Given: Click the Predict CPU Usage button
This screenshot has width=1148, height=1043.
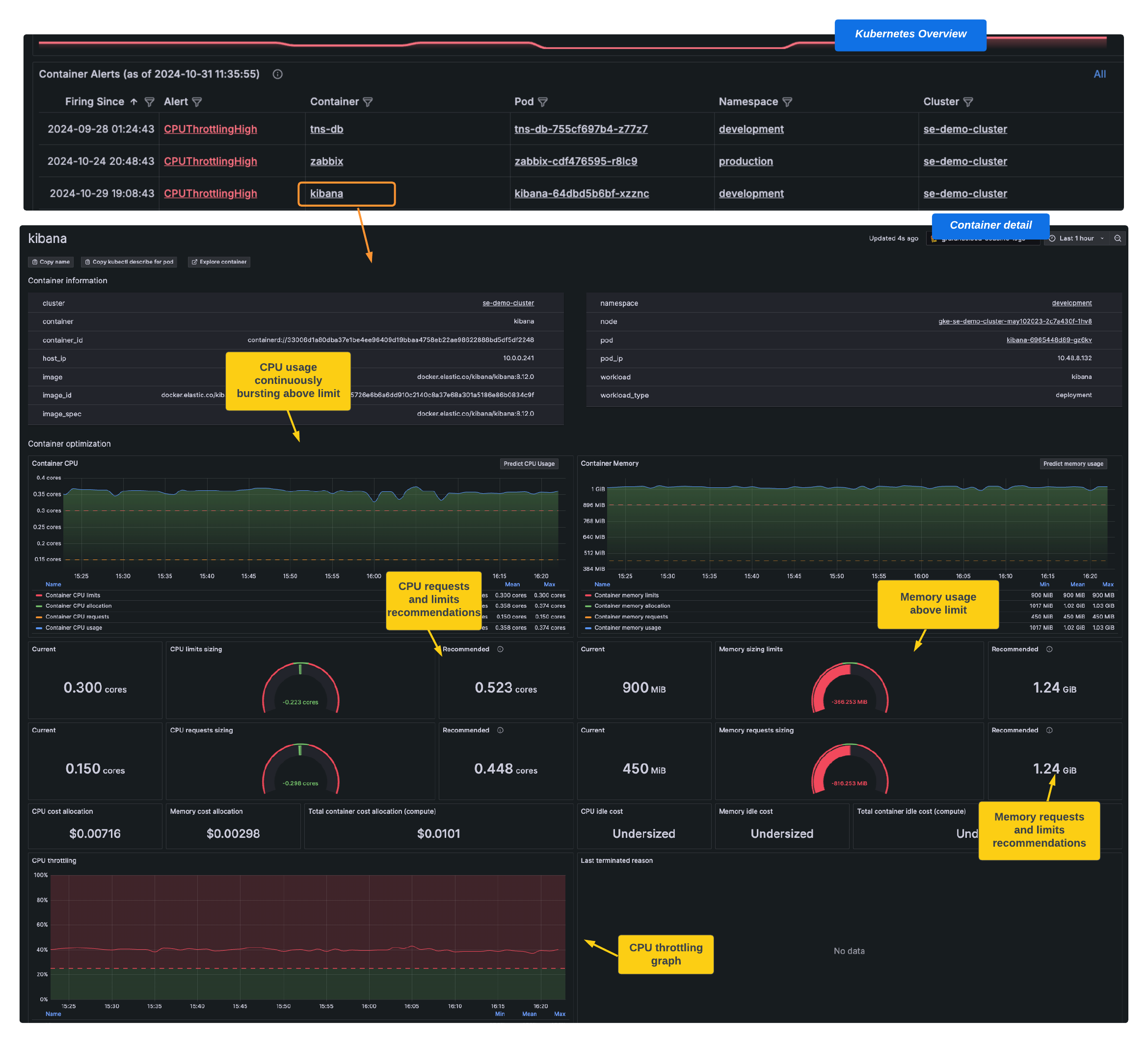Looking at the screenshot, I should 529,463.
